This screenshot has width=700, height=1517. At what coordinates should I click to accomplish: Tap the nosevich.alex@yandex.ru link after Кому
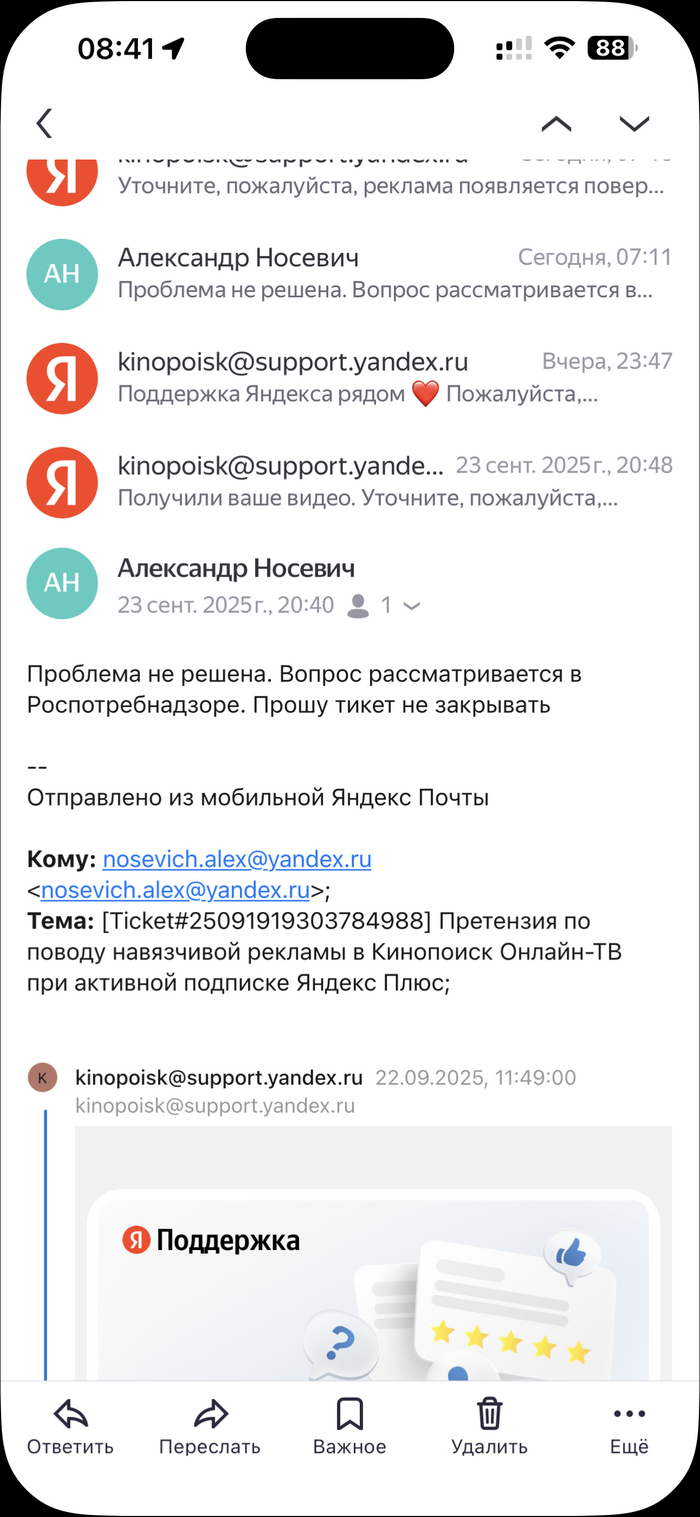(237, 859)
